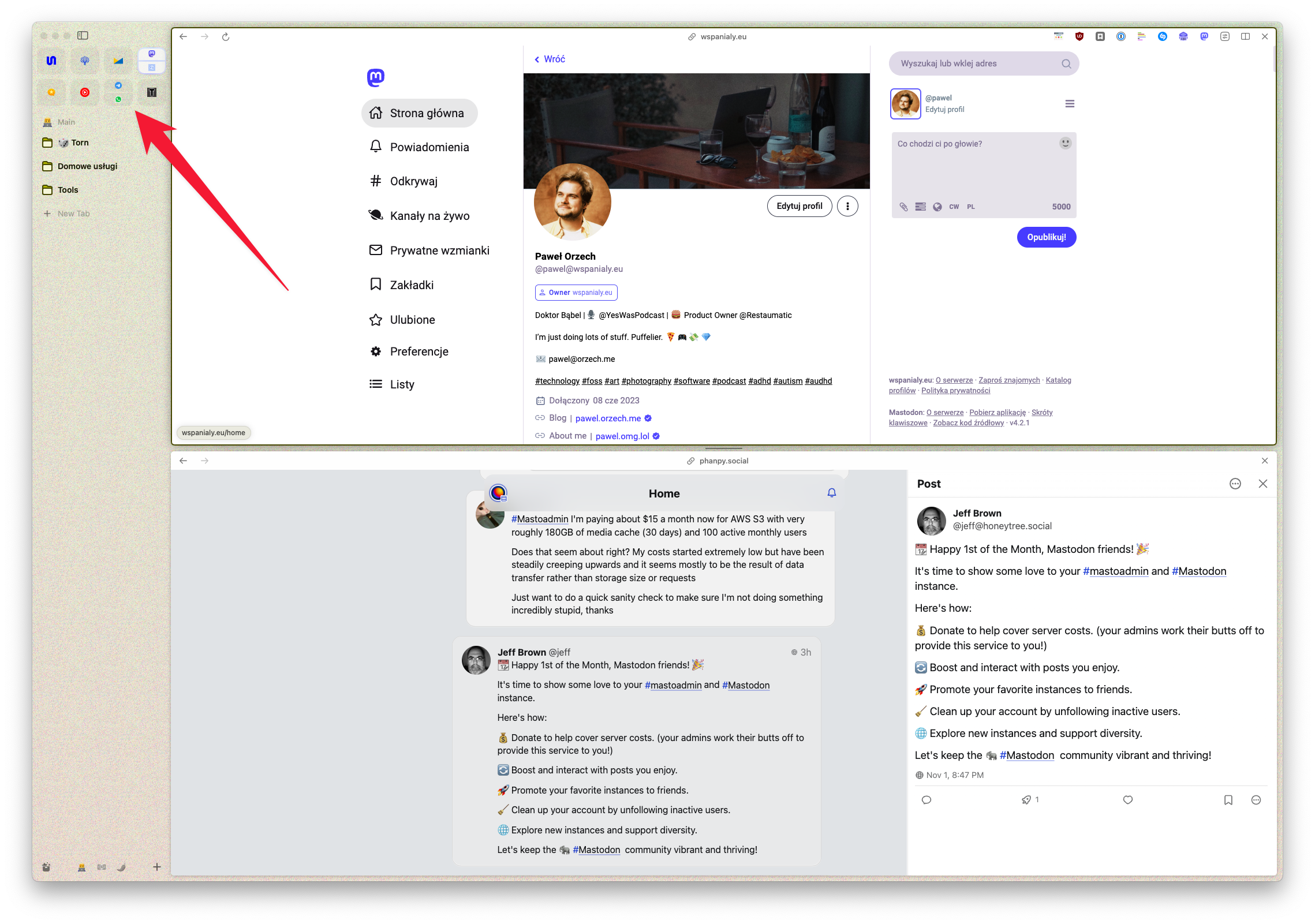Open the emoji picker in compose box
The image size is (1315, 924).
1065,143
